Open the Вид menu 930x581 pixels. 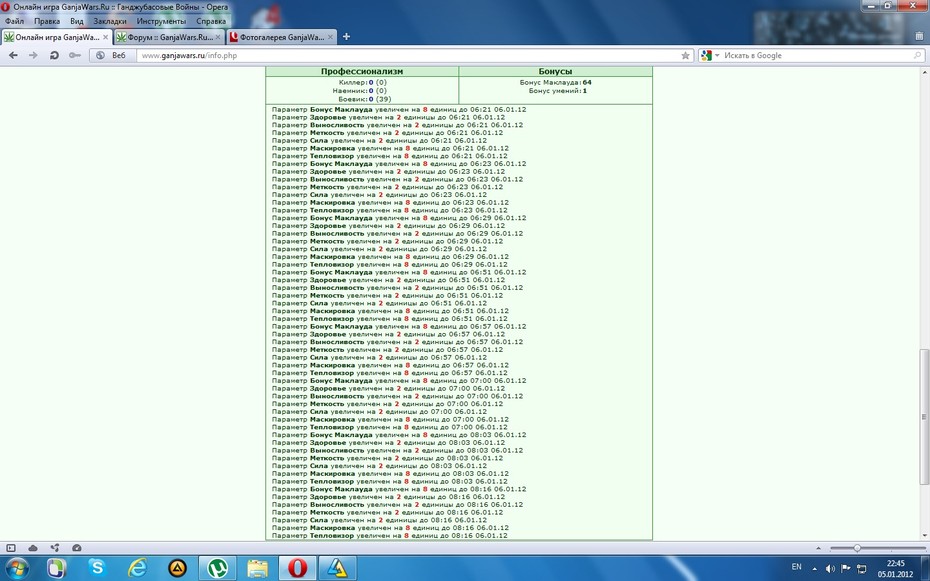click(77, 21)
